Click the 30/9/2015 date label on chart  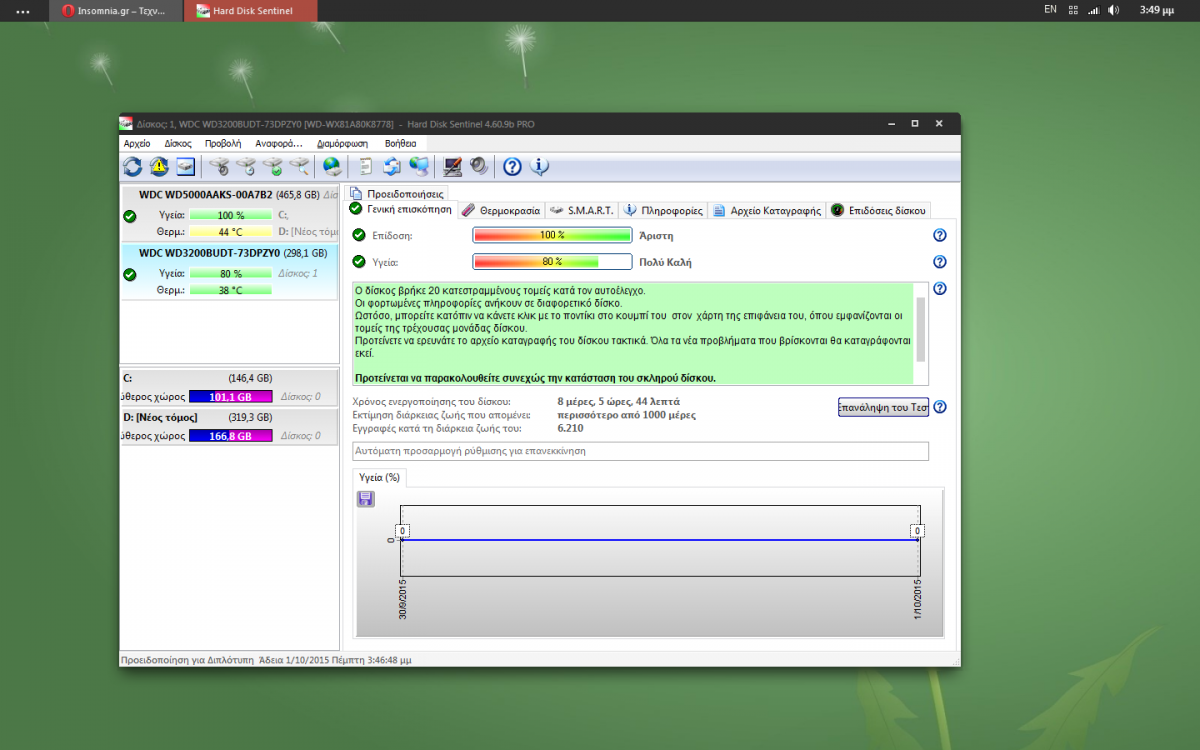(403, 598)
